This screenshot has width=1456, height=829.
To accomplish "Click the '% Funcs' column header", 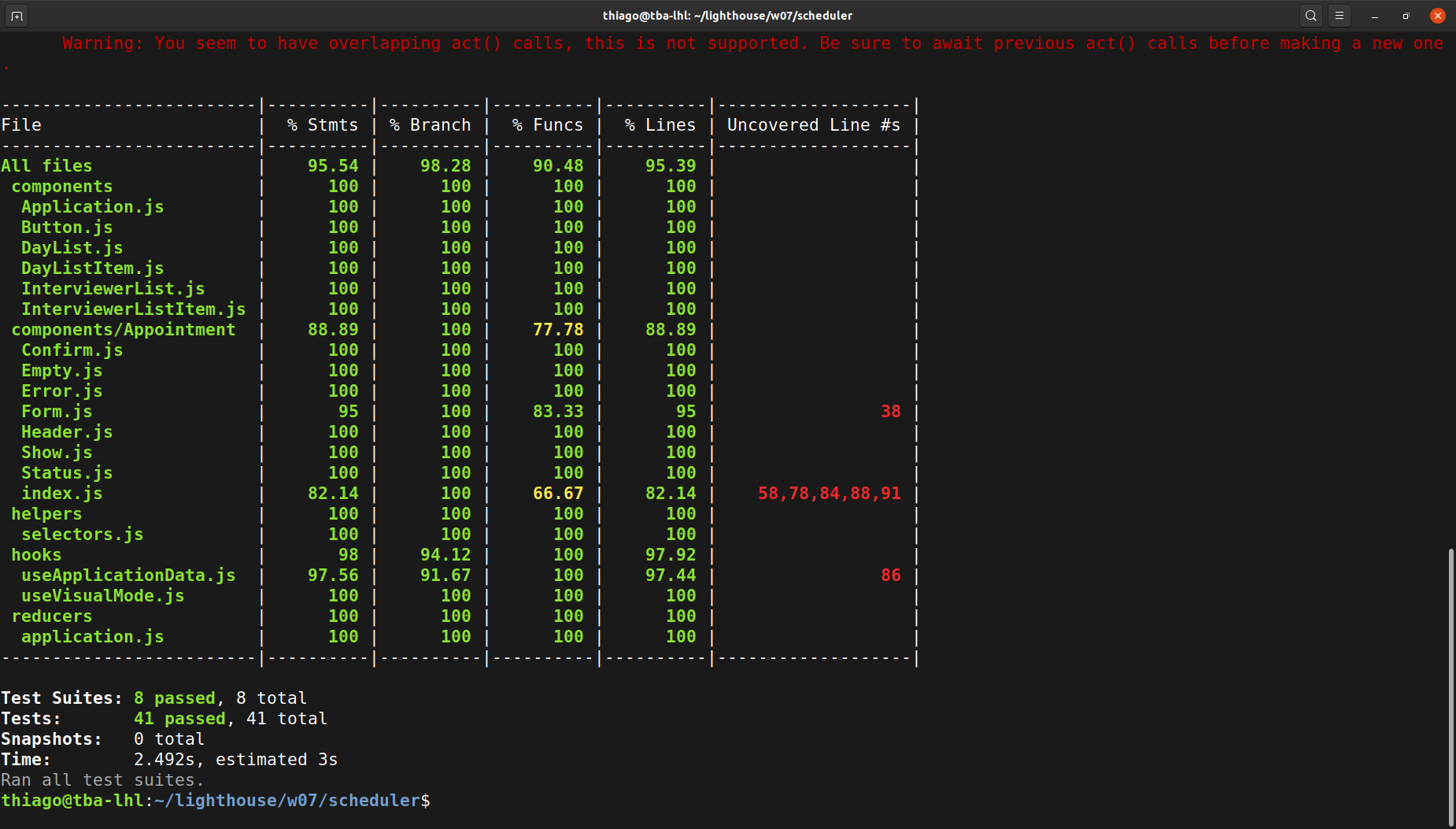I will click(548, 125).
